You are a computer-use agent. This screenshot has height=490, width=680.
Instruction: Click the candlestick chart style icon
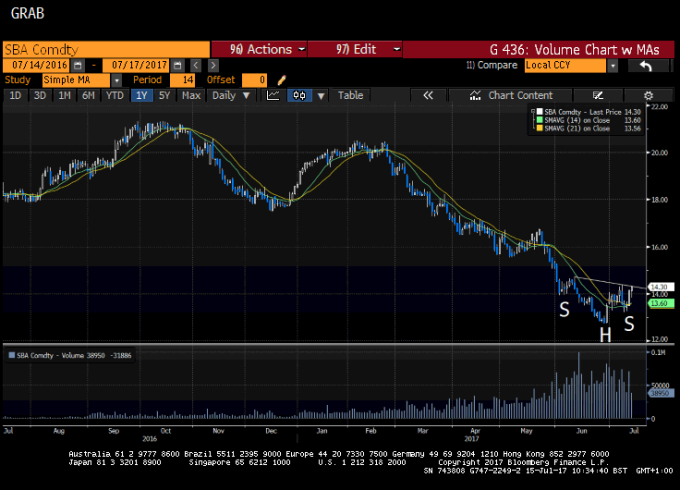pos(299,96)
